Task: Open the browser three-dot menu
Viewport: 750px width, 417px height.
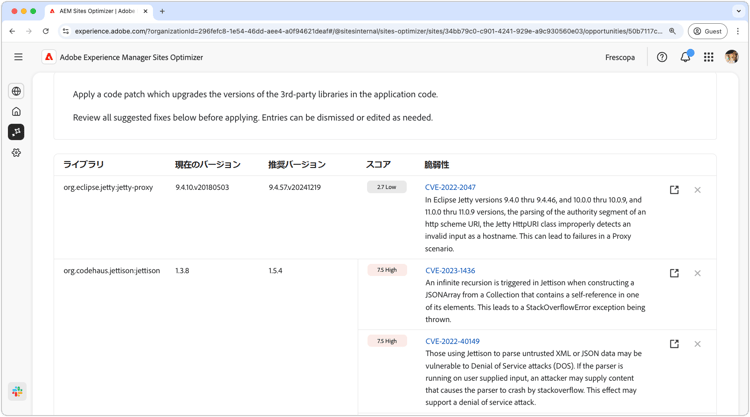Action: 738,31
